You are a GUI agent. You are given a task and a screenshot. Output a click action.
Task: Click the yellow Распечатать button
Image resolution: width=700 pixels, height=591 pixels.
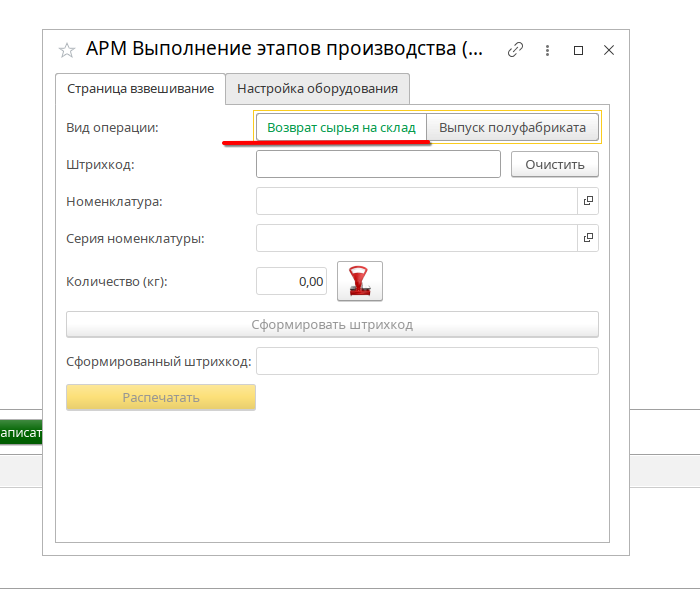tap(161, 397)
